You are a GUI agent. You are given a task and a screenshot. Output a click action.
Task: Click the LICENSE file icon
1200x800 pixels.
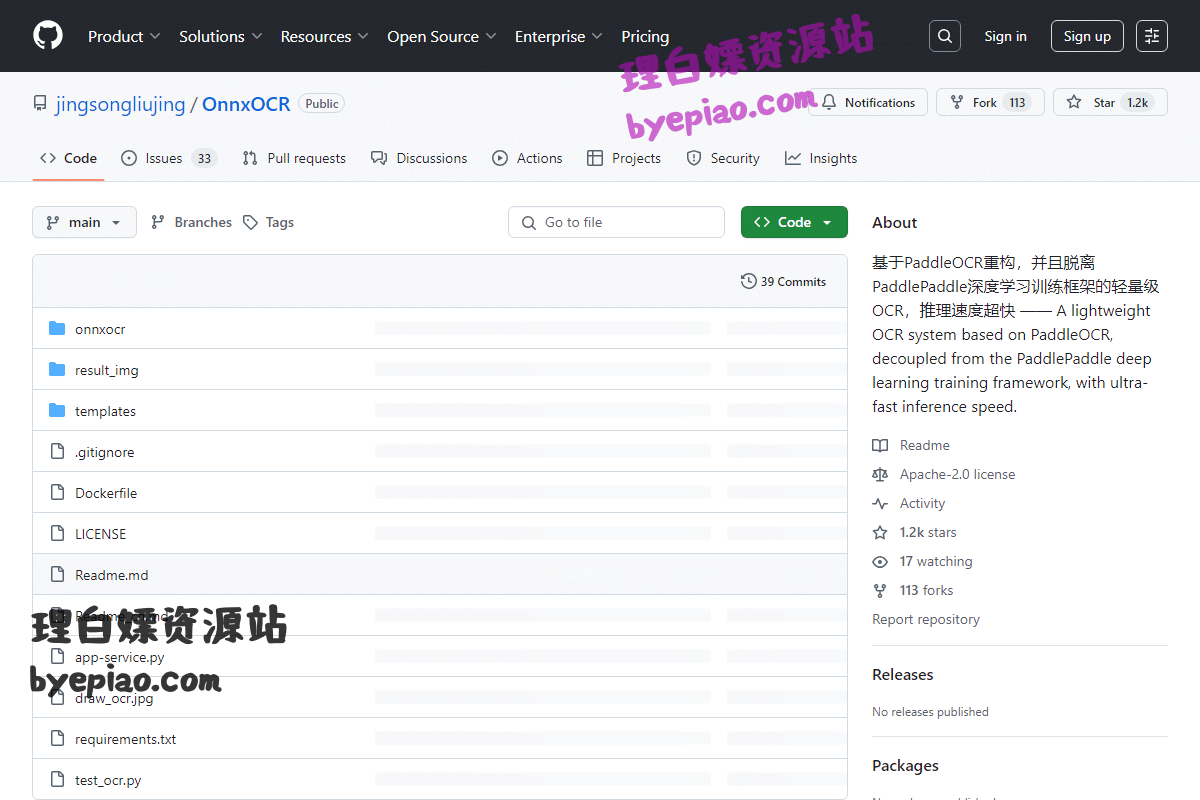57,534
